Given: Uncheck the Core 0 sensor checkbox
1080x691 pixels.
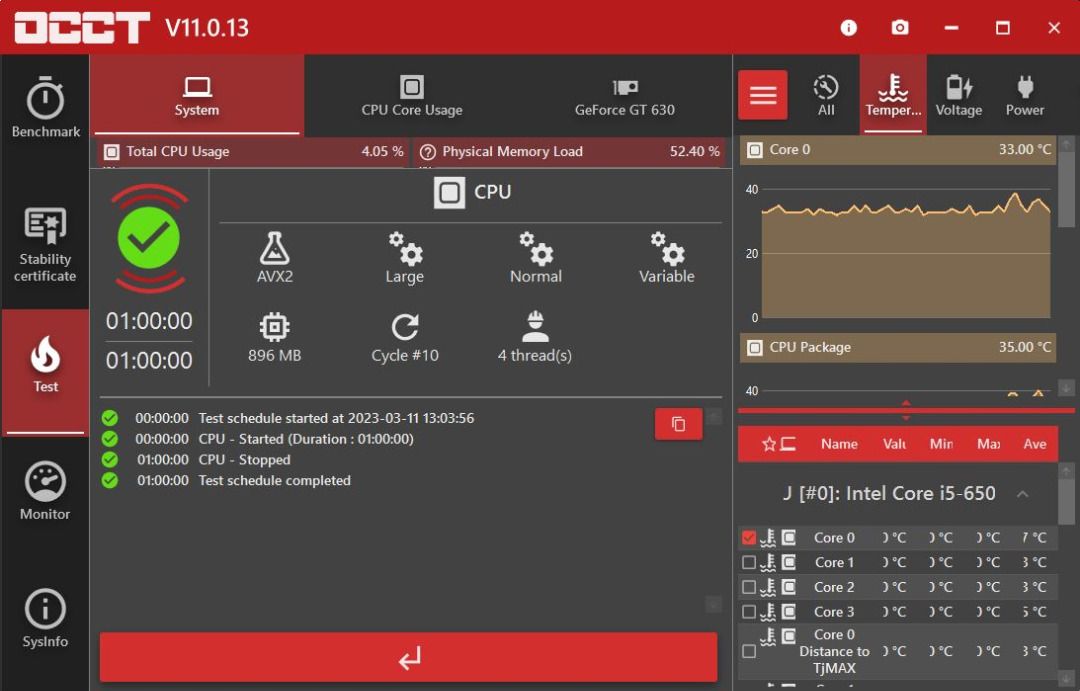Looking at the screenshot, I should tap(749, 537).
